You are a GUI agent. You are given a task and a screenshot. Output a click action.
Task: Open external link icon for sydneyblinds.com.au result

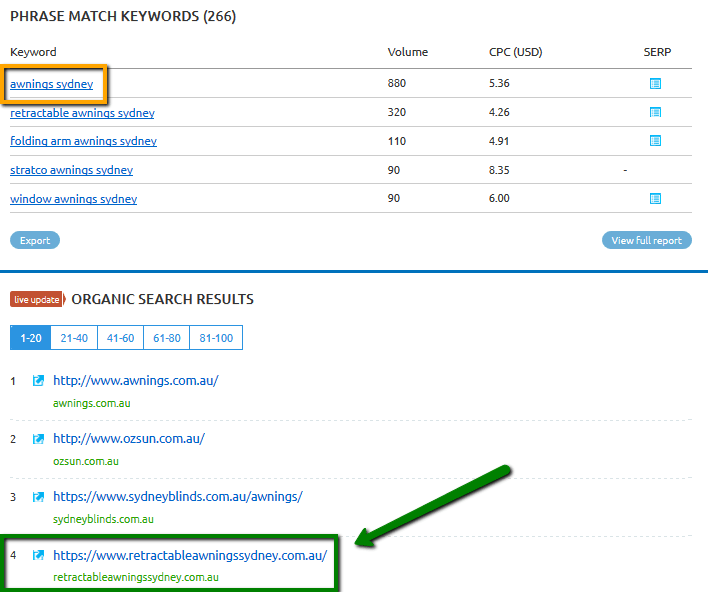point(38,497)
